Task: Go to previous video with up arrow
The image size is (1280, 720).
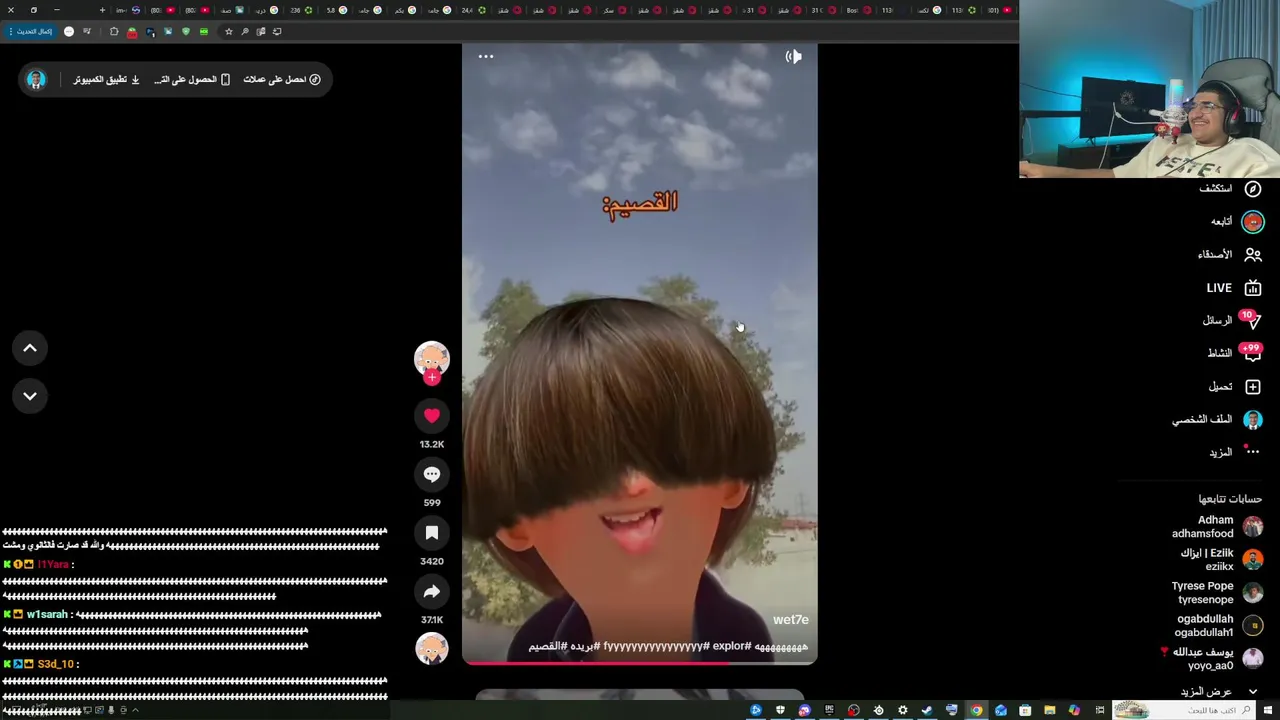Action: [30, 348]
